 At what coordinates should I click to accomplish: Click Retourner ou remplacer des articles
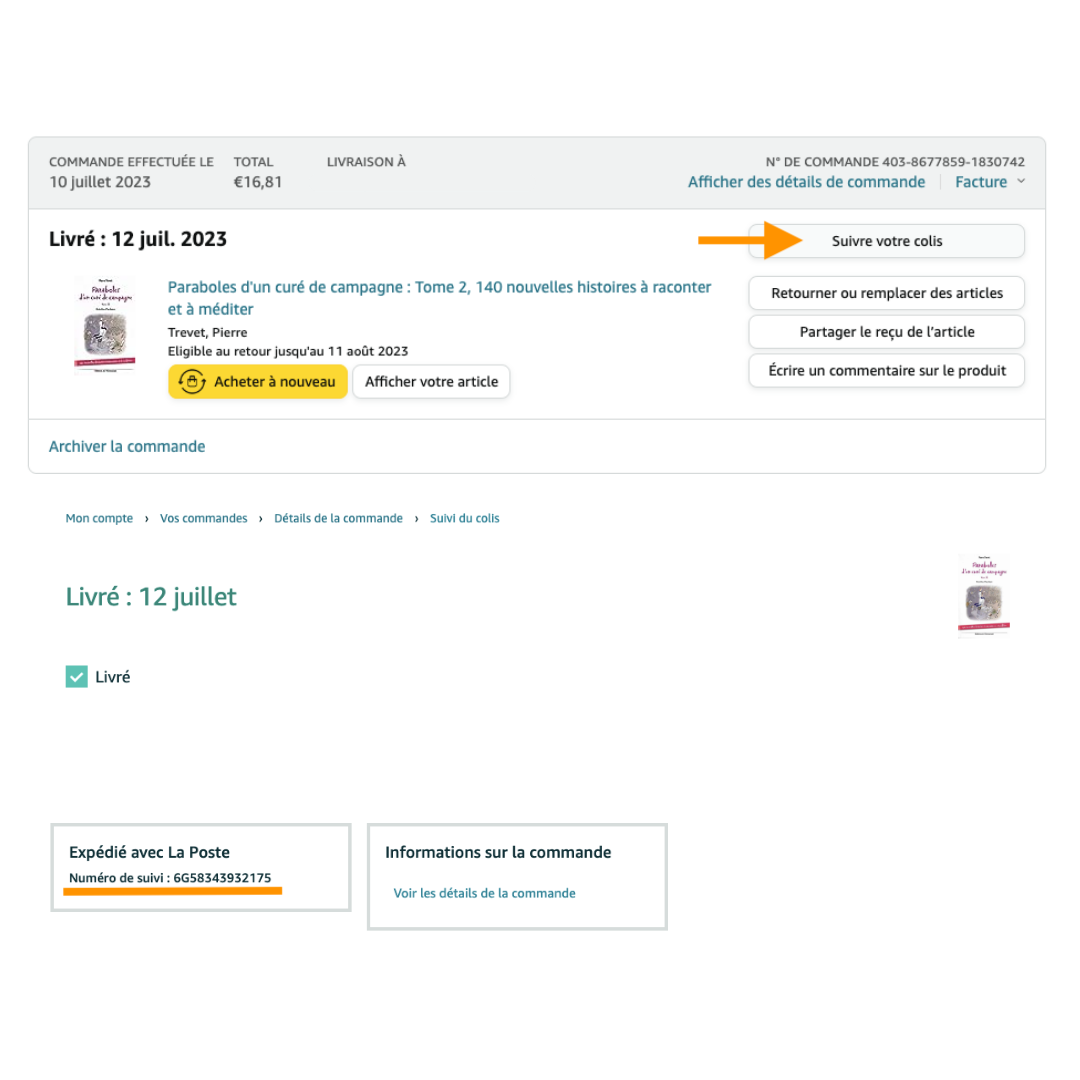point(886,293)
